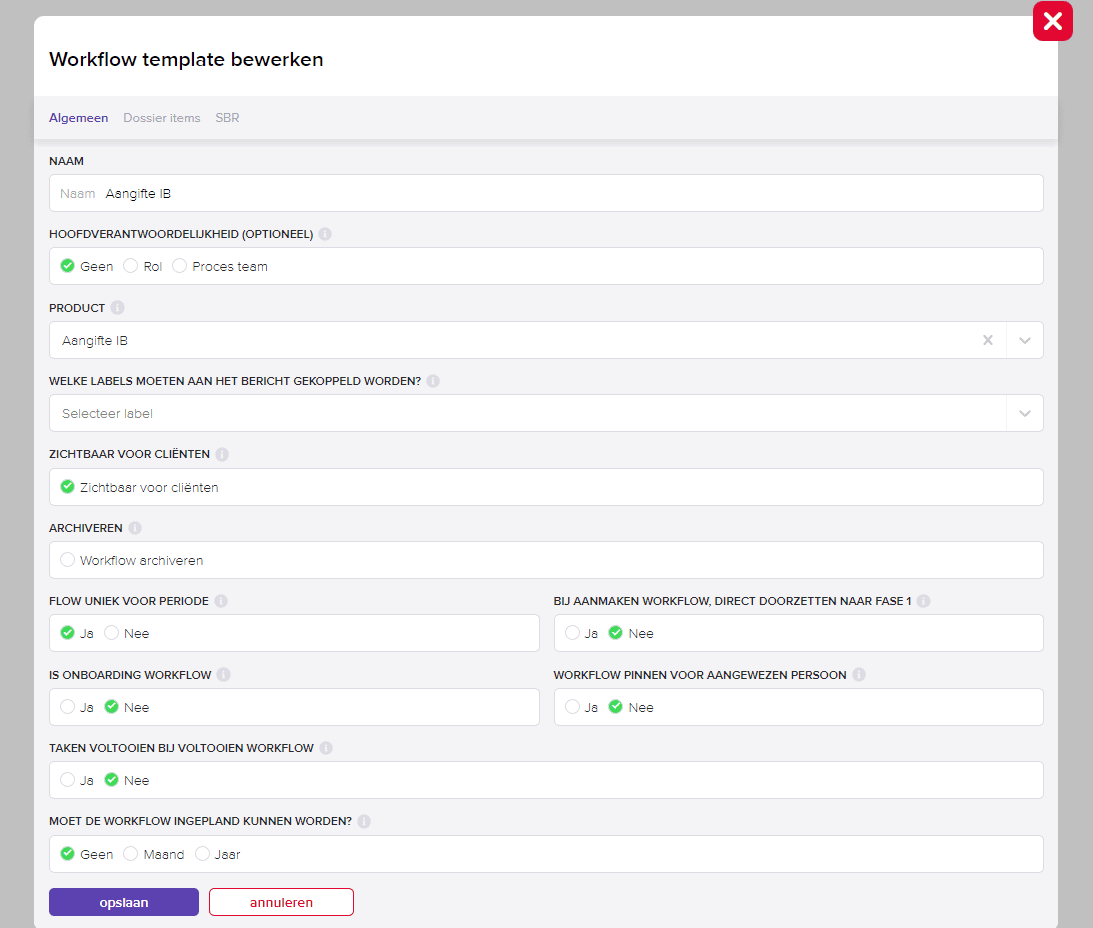Select Geen for workflow planning
Screen dimensions: 1093x928
click(68, 854)
